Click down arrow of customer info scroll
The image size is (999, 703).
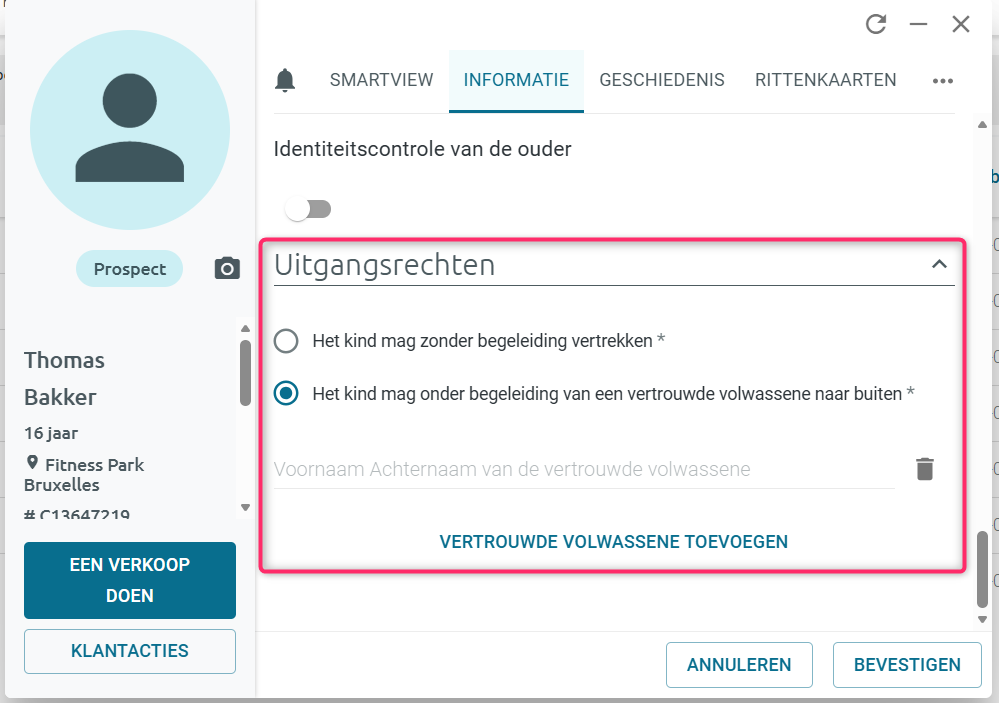(245, 507)
